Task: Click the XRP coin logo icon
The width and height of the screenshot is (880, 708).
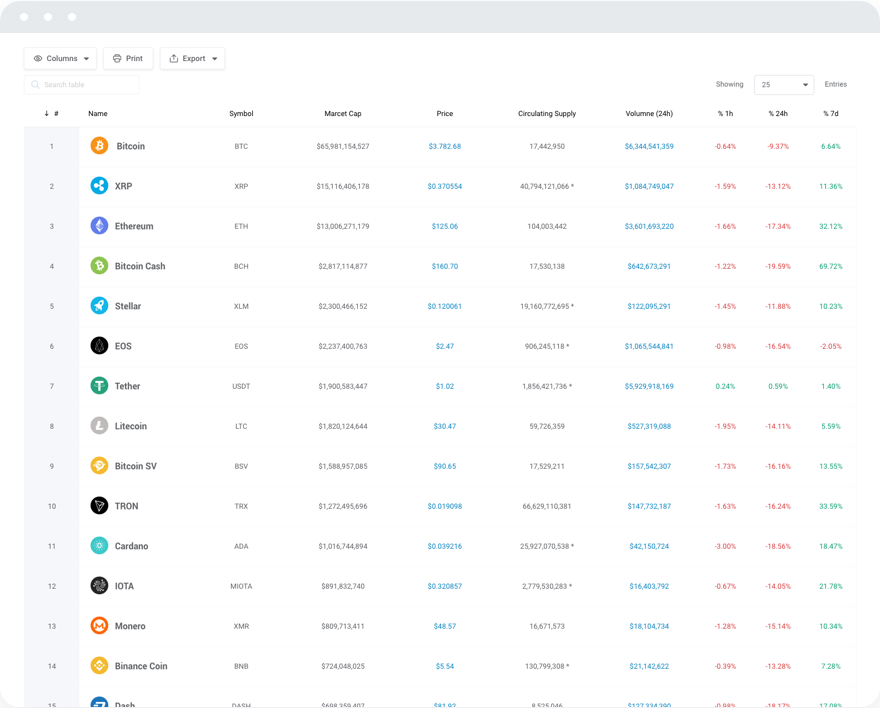Action: point(99,186)
